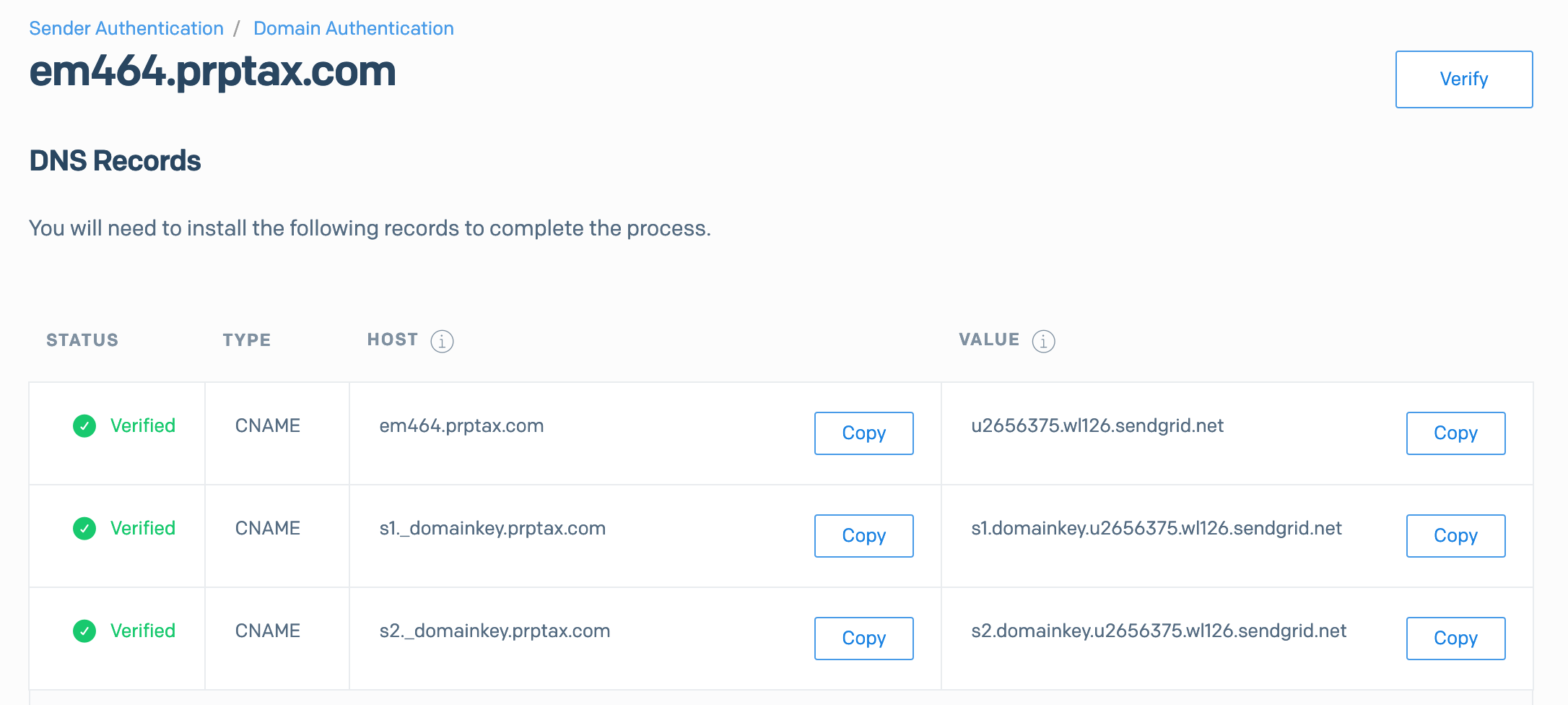Copy the em464.prptax.com host
This screenshot has height=705, width=1568.
863,433
